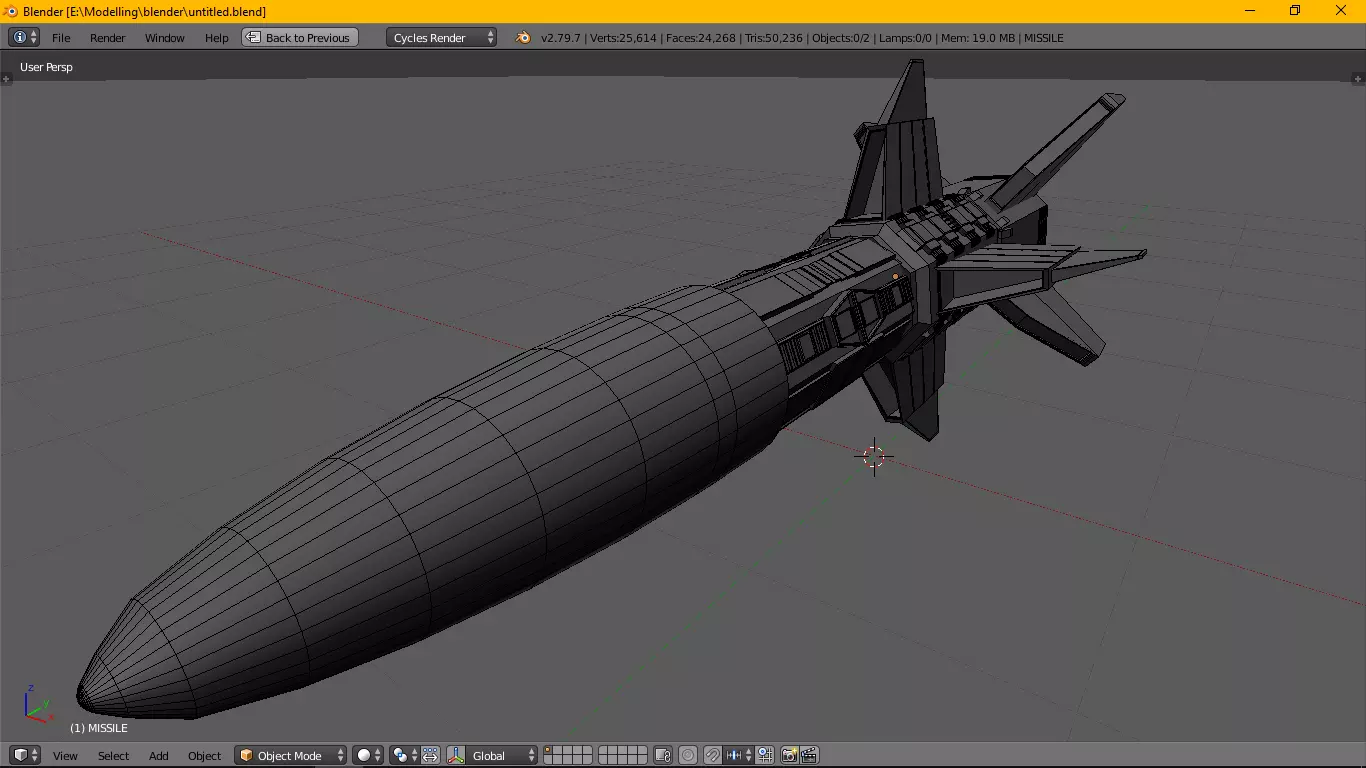
Task: Open the Select menu in viewport header
Action: tap(113, 755)
